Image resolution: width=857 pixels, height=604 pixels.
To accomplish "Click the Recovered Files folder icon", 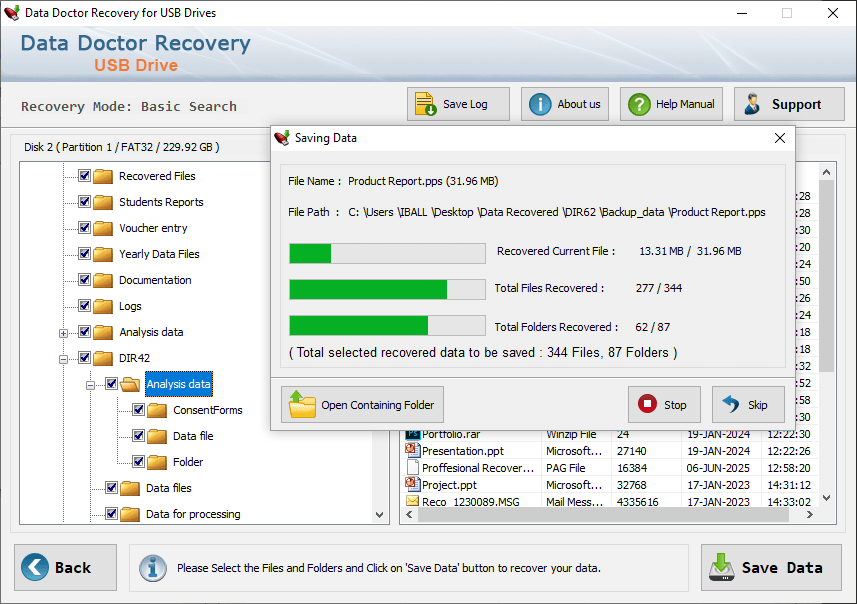I will 103,176.
